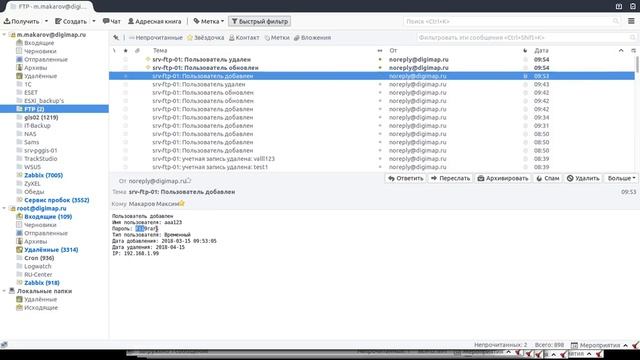Open the Zabbix (918) folder
The height and width of the screenshot is (360, 640).
pyautogui.click(x=42, y=283)
